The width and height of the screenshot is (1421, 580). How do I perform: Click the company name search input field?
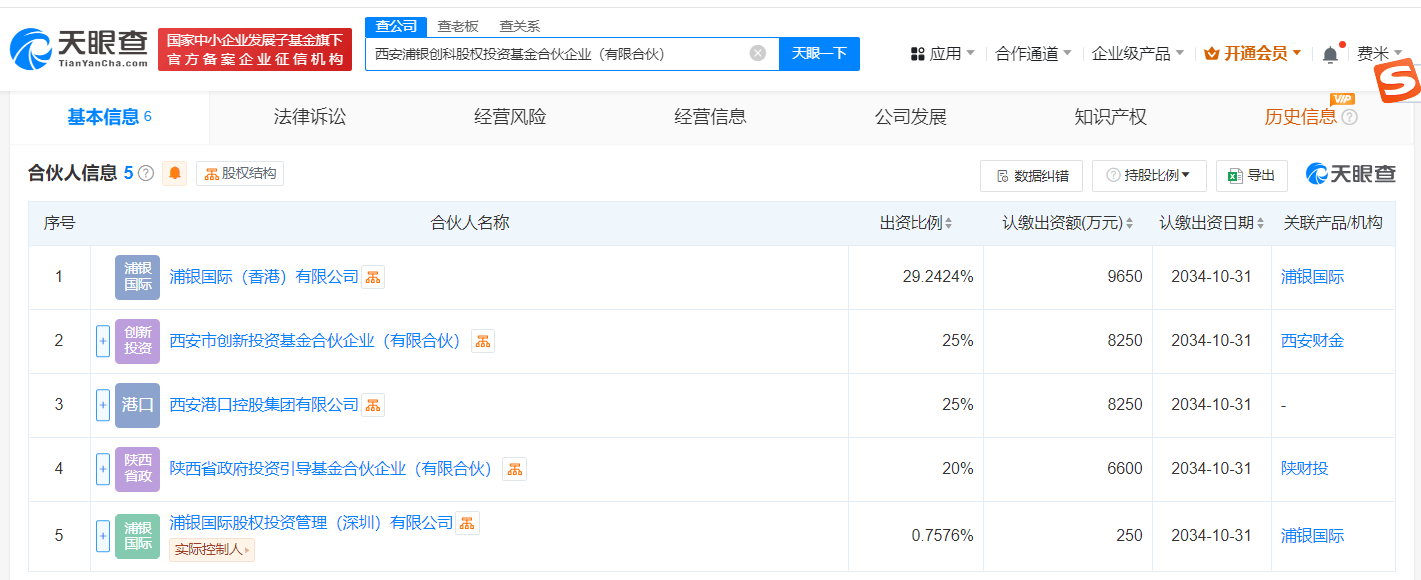click(555, 54)
